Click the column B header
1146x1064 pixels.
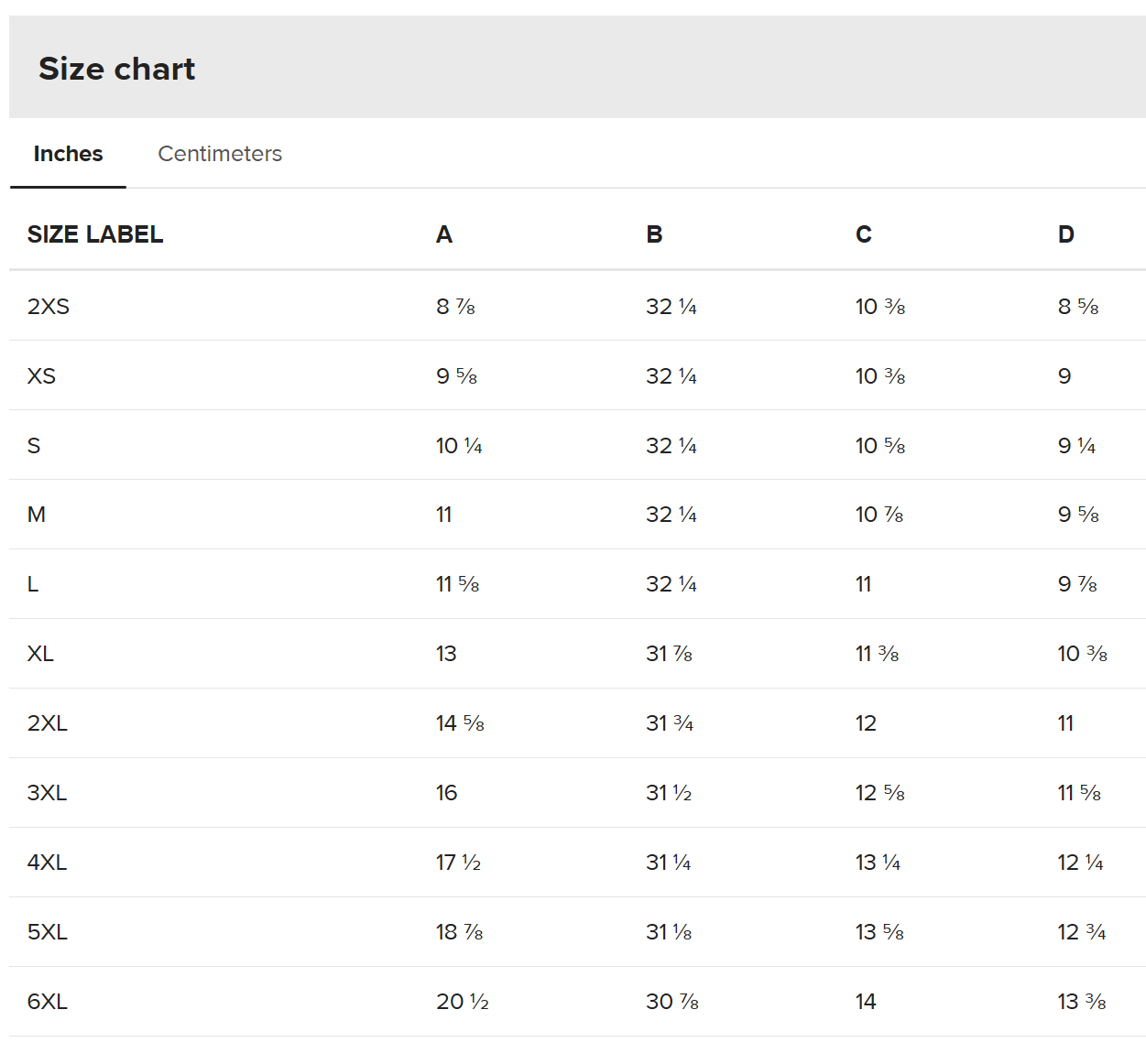click(x=654, y=234)
